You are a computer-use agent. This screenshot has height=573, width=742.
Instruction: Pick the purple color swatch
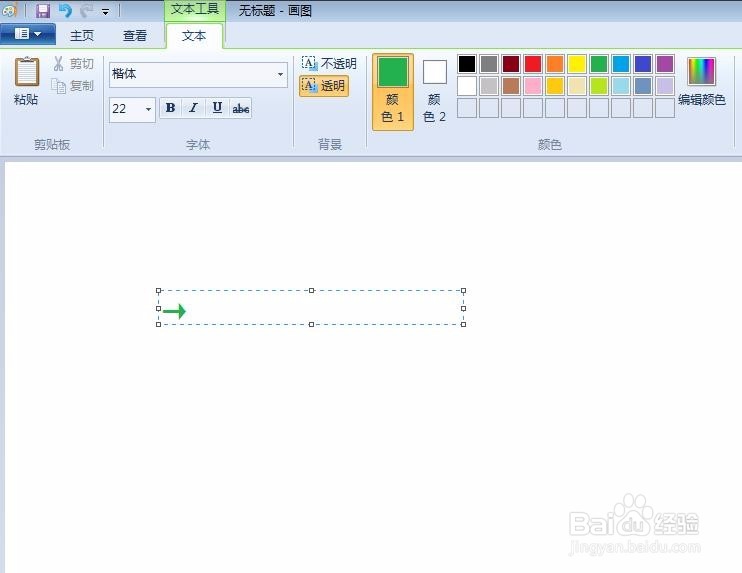(665, 64)
